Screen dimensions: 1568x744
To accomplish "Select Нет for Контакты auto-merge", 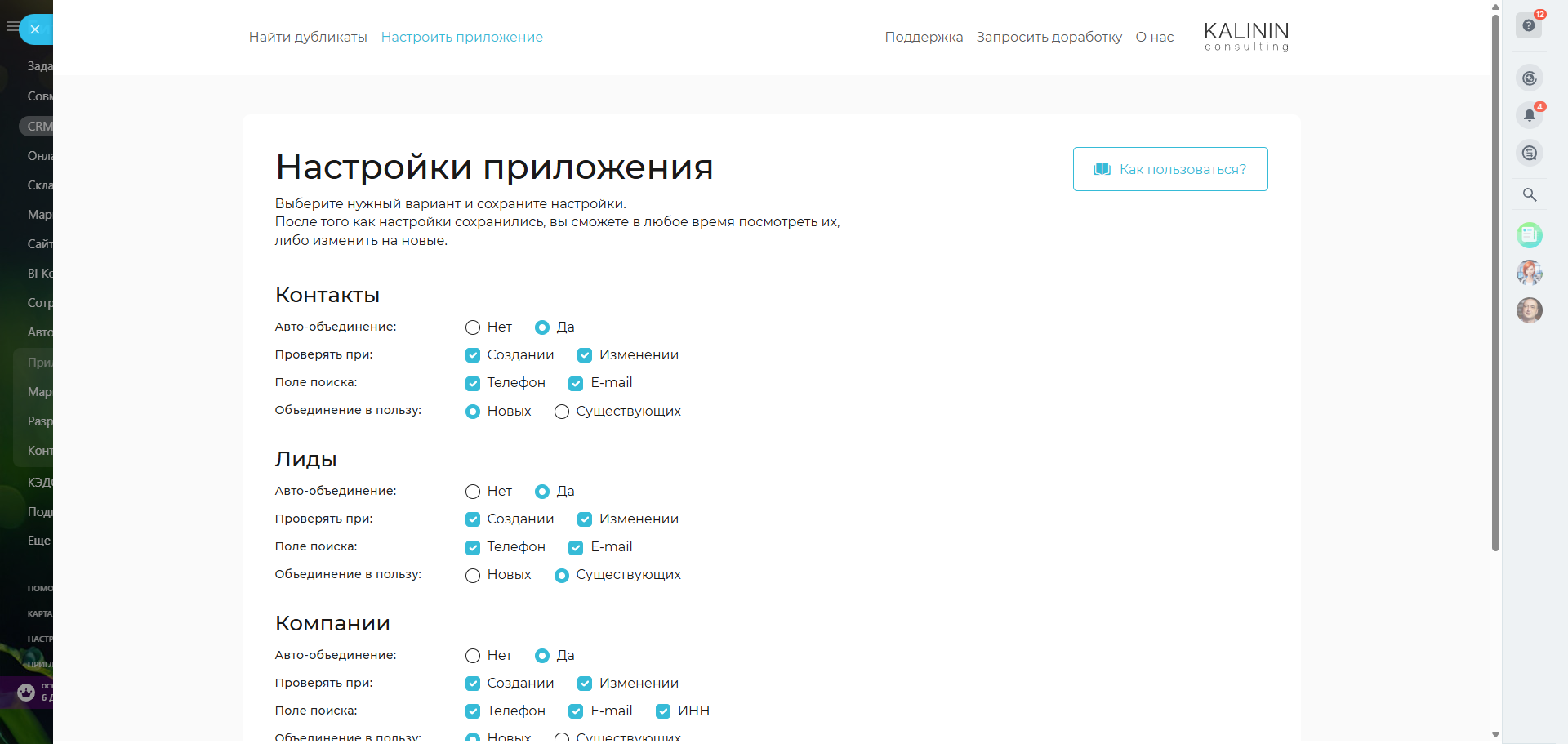I will pyautogui.click(x=473, y=327).
